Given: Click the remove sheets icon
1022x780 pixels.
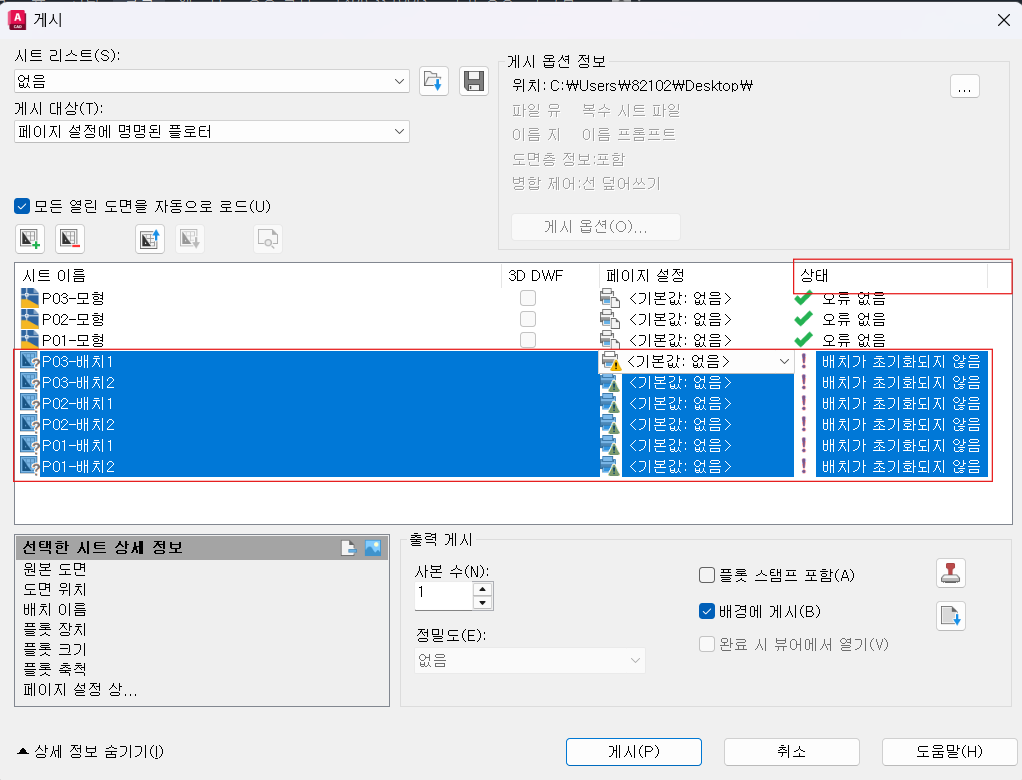Looking at the screenshot, I should click(70, 238).
